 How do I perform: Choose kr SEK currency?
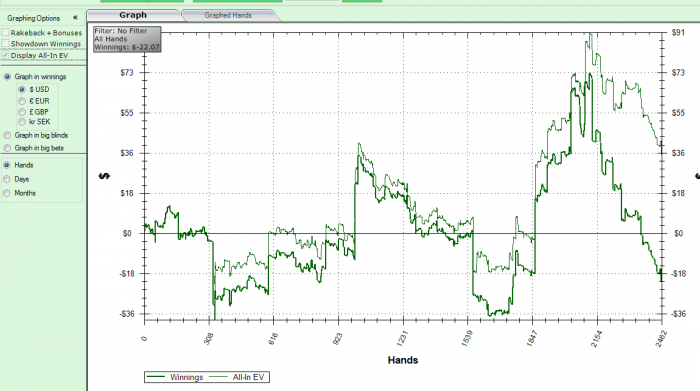(22, 122)
